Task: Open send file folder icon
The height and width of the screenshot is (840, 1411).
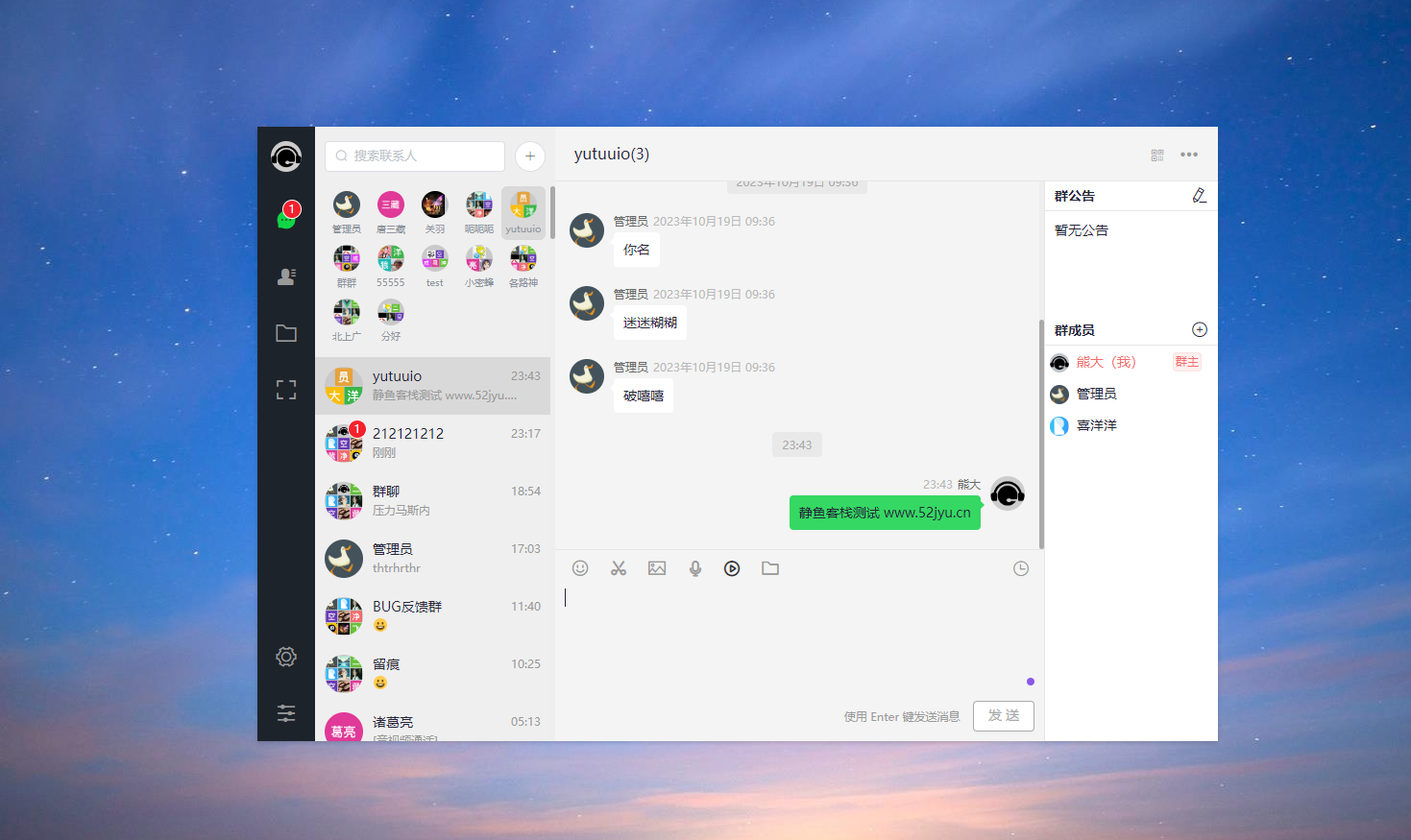Action: [x=770, y=568]
